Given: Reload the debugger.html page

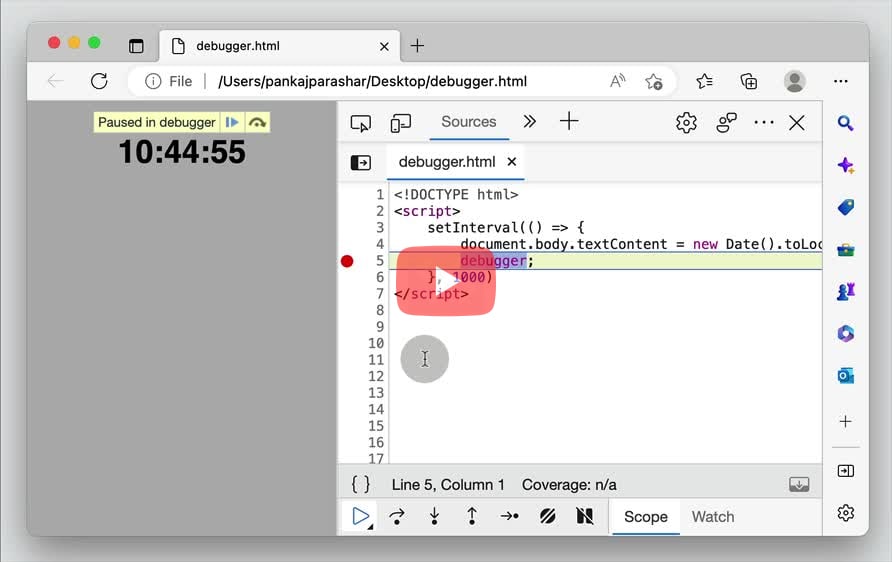Looking at the screenshot, I should pos(99,81).
